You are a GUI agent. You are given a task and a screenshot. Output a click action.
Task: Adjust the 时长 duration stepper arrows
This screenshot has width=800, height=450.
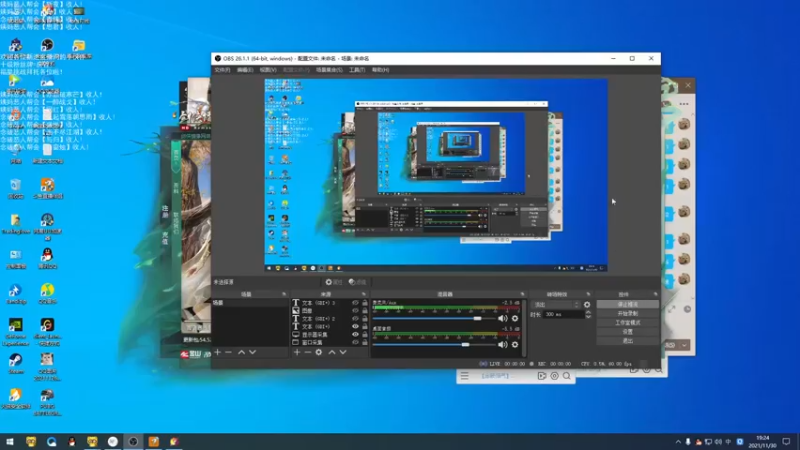point(588,315)
